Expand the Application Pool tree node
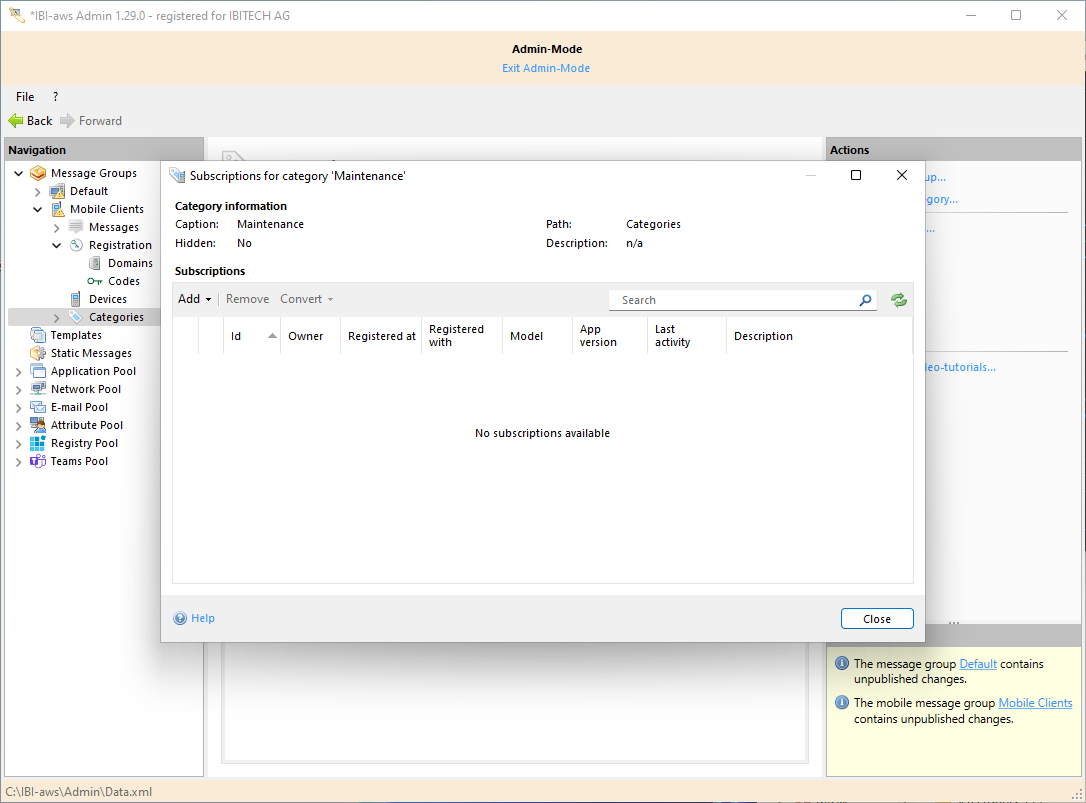 (19, 371)
